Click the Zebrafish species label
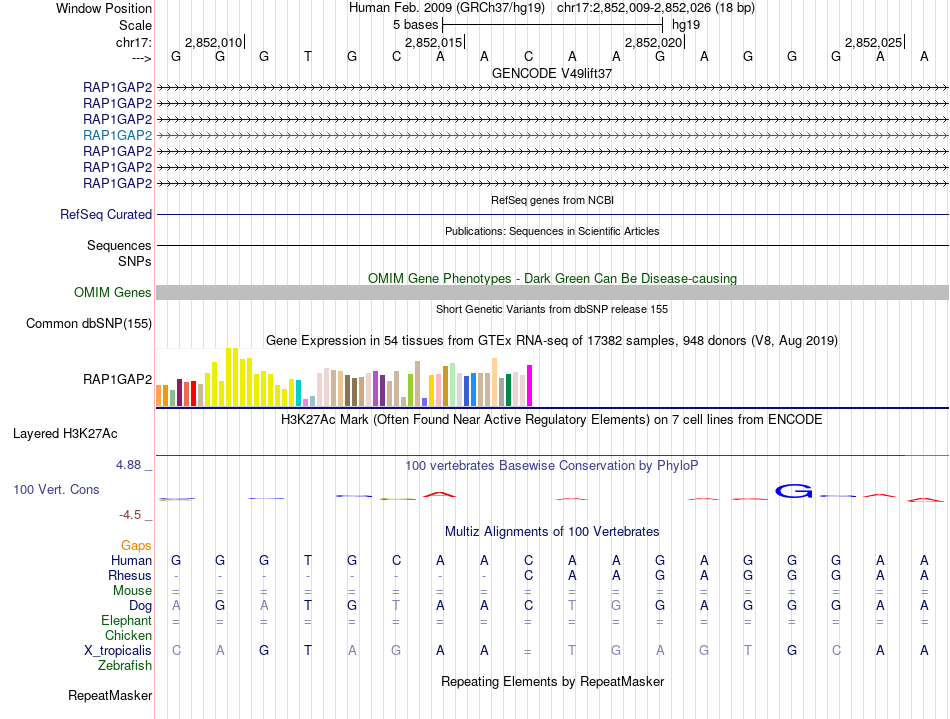This screenshot has width=950, height=719. pos(125,666)
